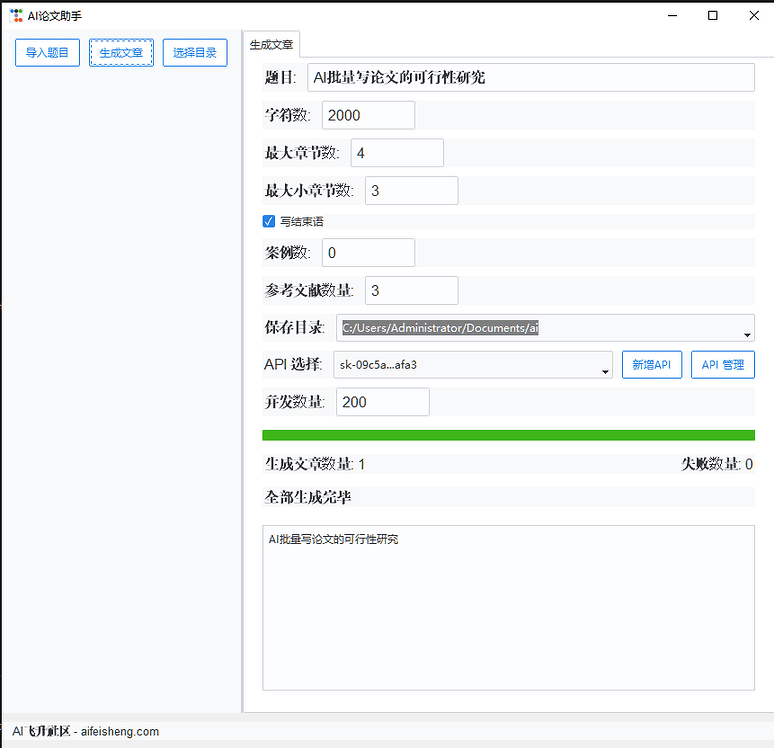The width and height of the screenshot is (774, 748).
Task: Close the AI论文助手 window
Action: [x=754, y=16]
